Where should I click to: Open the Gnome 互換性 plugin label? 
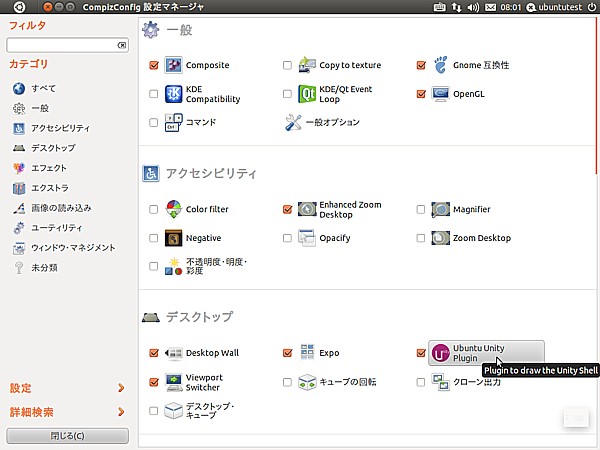(x=481, y=65)
